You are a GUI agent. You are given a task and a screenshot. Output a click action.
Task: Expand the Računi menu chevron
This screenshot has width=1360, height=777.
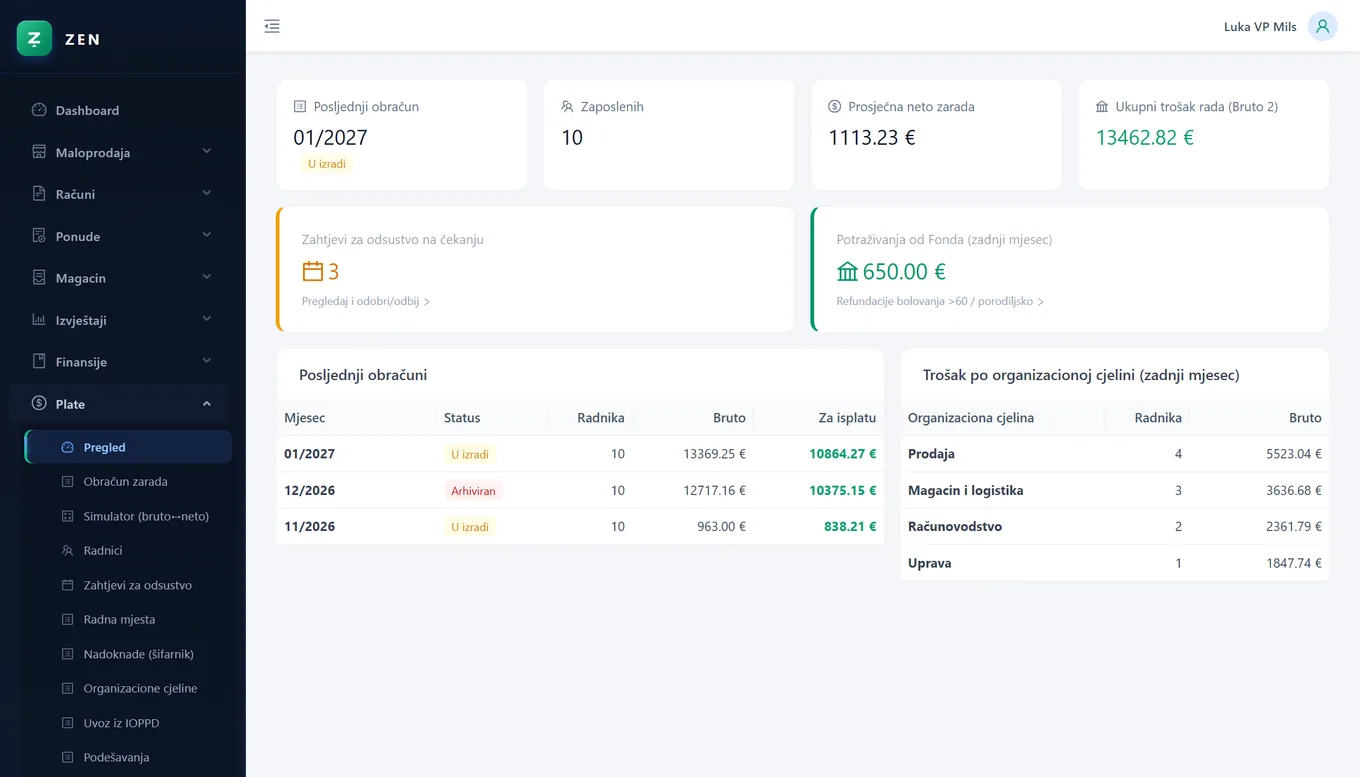click(x=207, y=193)
